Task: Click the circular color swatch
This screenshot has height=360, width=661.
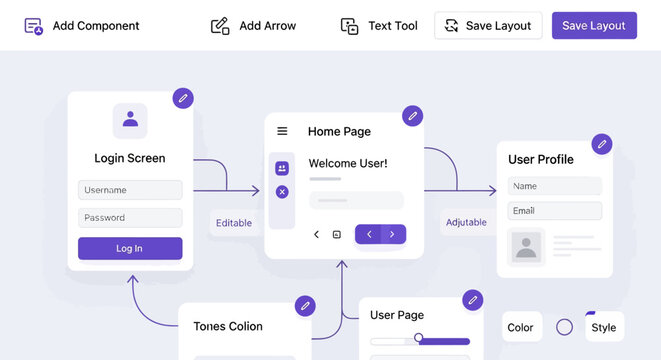Action: point(564,327)
